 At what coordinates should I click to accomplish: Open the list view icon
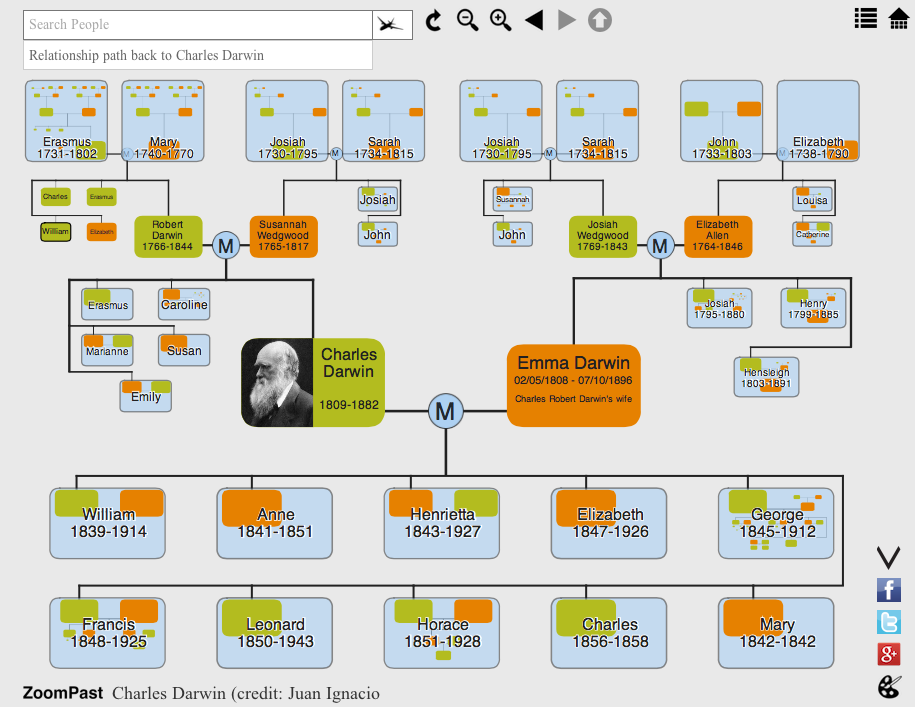pos(865,18)
